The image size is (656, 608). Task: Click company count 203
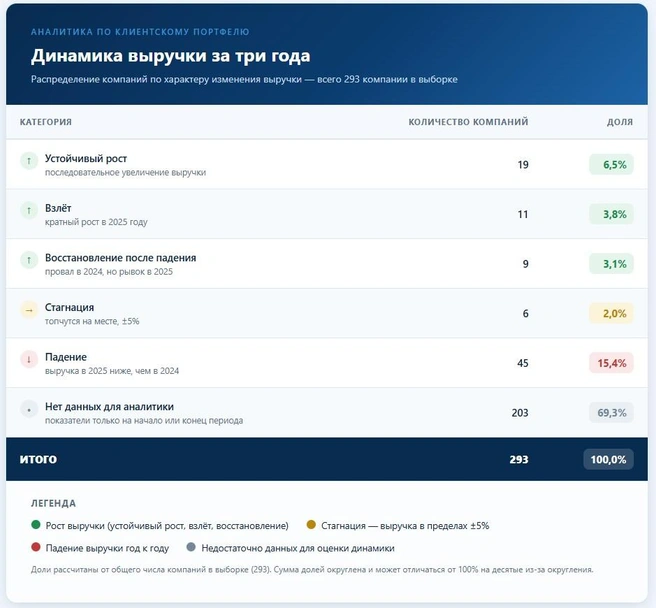(520, 413)
